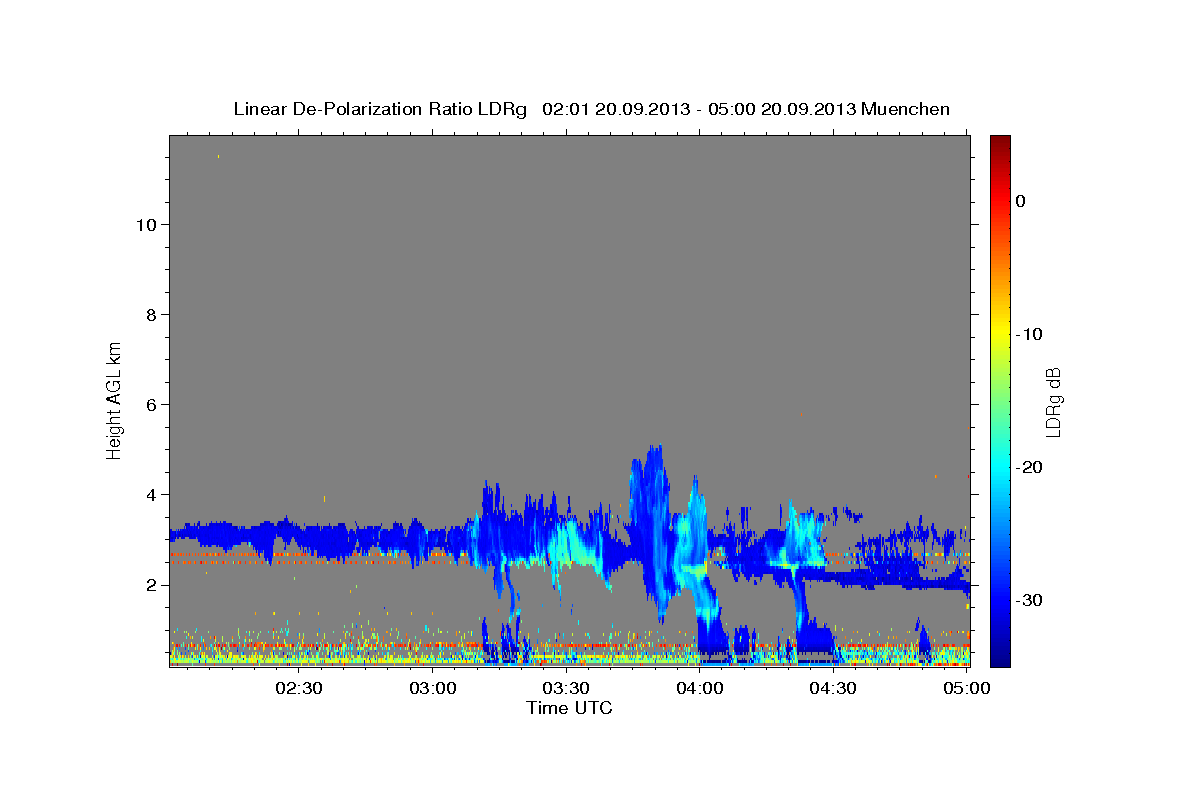This screenshot has width=1200, height=800.
Task: Click the 03:30 time tick label
Action: pos(566,688)
